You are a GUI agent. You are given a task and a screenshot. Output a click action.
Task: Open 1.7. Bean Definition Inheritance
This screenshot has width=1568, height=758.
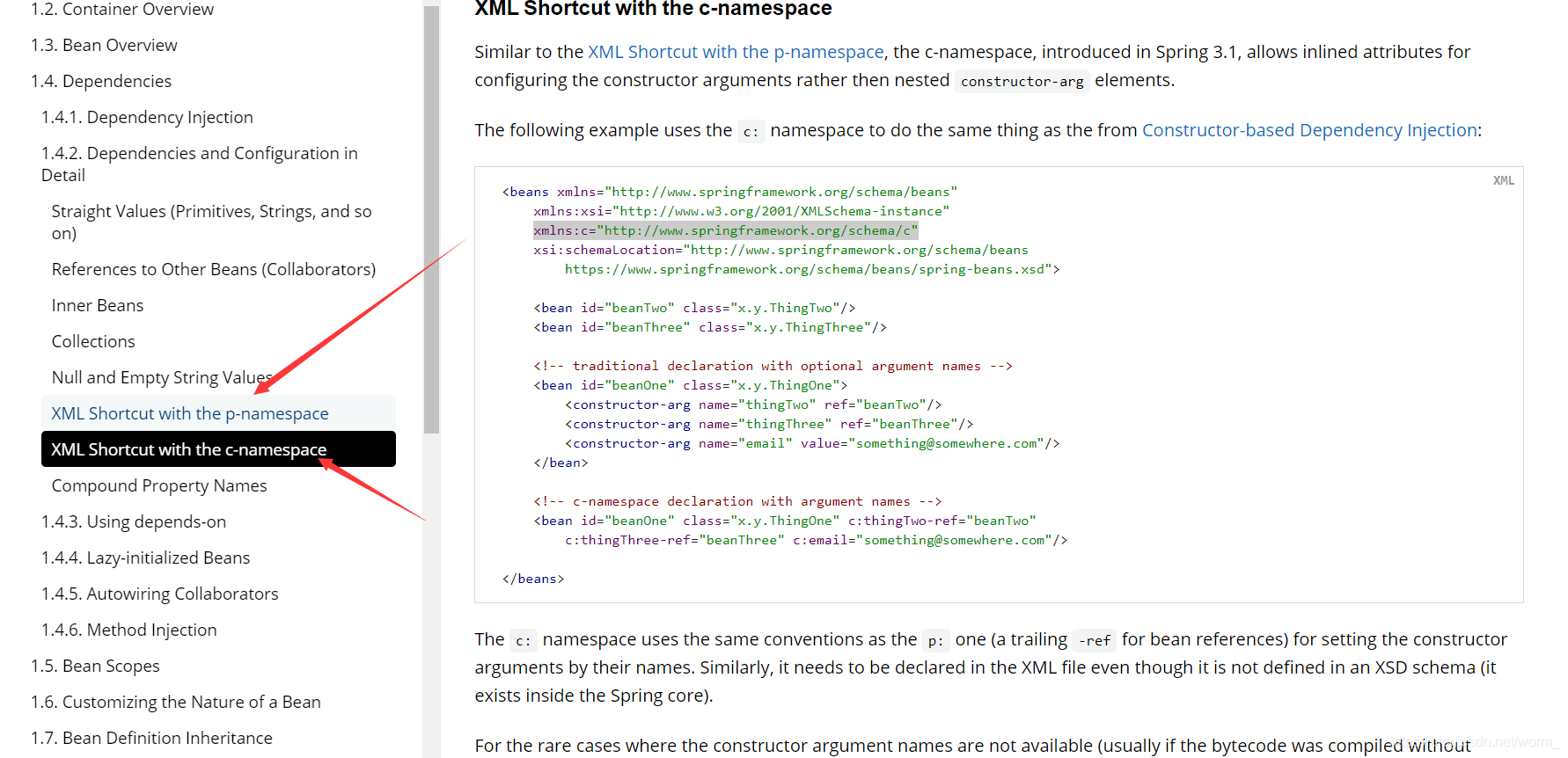[x=151, y=738]
